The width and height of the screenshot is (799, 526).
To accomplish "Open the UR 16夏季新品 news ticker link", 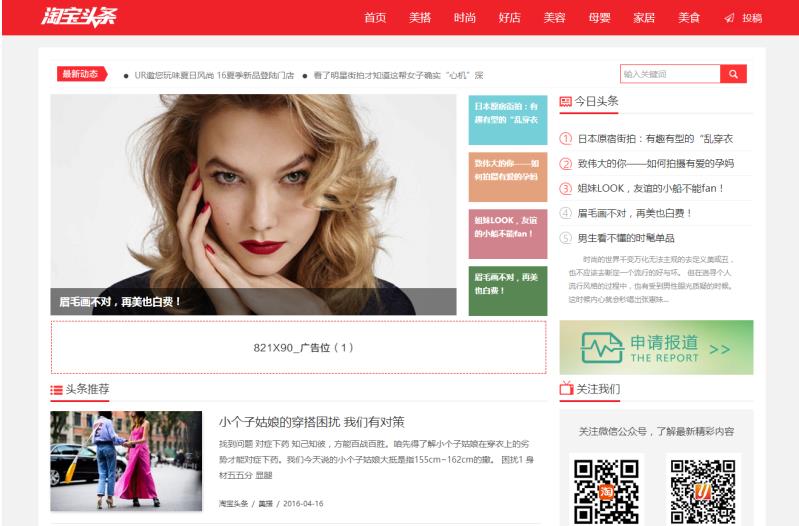I will [214, 75].
